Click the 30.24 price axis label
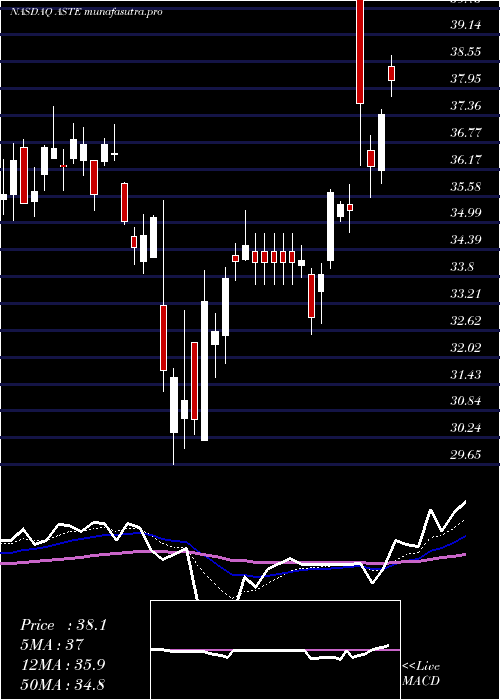This screenshot has width=500, height=700. pos(465,428)
